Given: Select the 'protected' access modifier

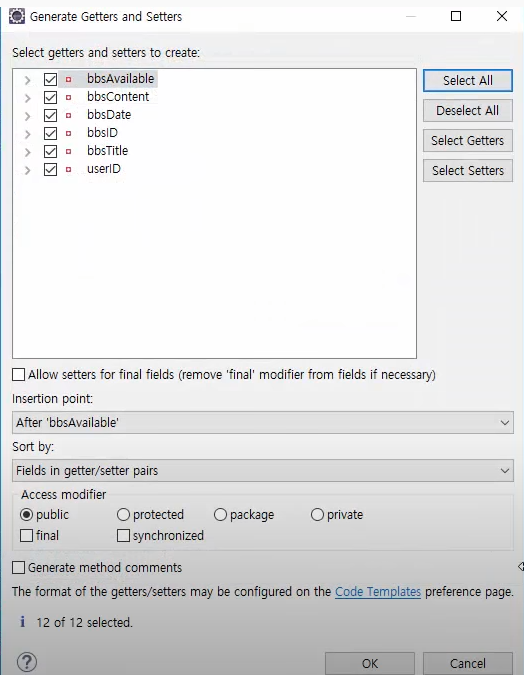Looking at the screenshot, I should pyautogui.click(x=123, y=514).
